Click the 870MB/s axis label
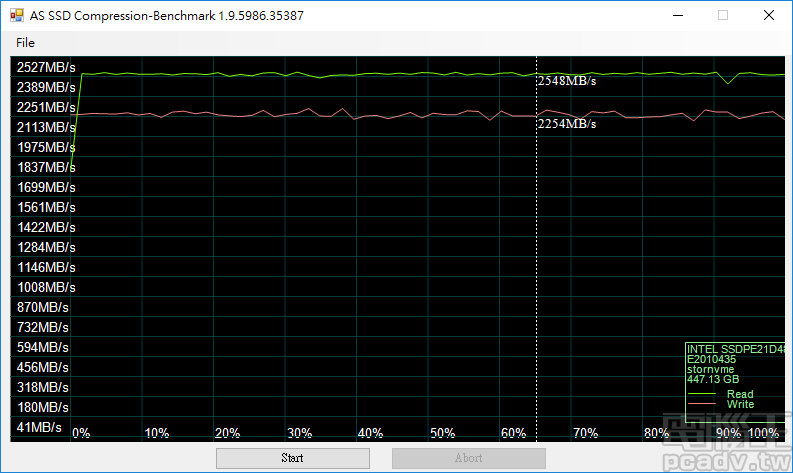 coord(42,307)
